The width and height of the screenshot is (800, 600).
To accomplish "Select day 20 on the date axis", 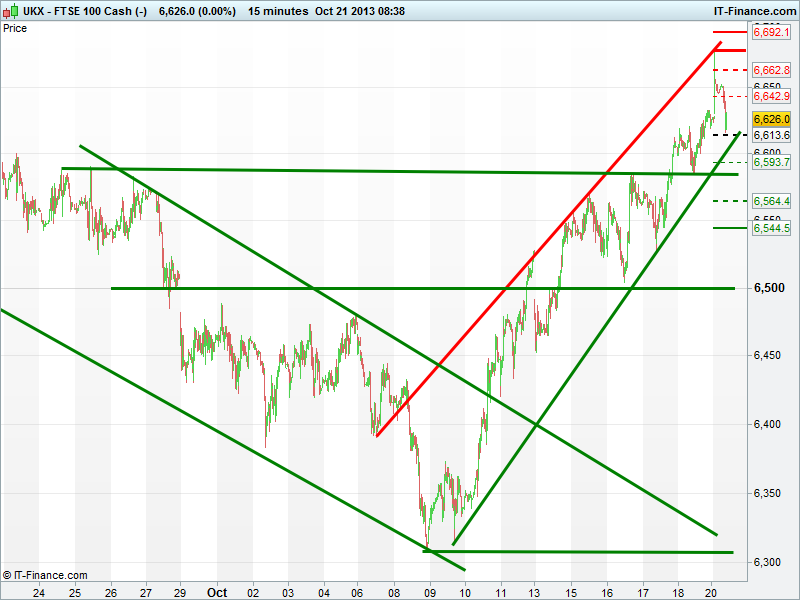I will tap(711, 592).
